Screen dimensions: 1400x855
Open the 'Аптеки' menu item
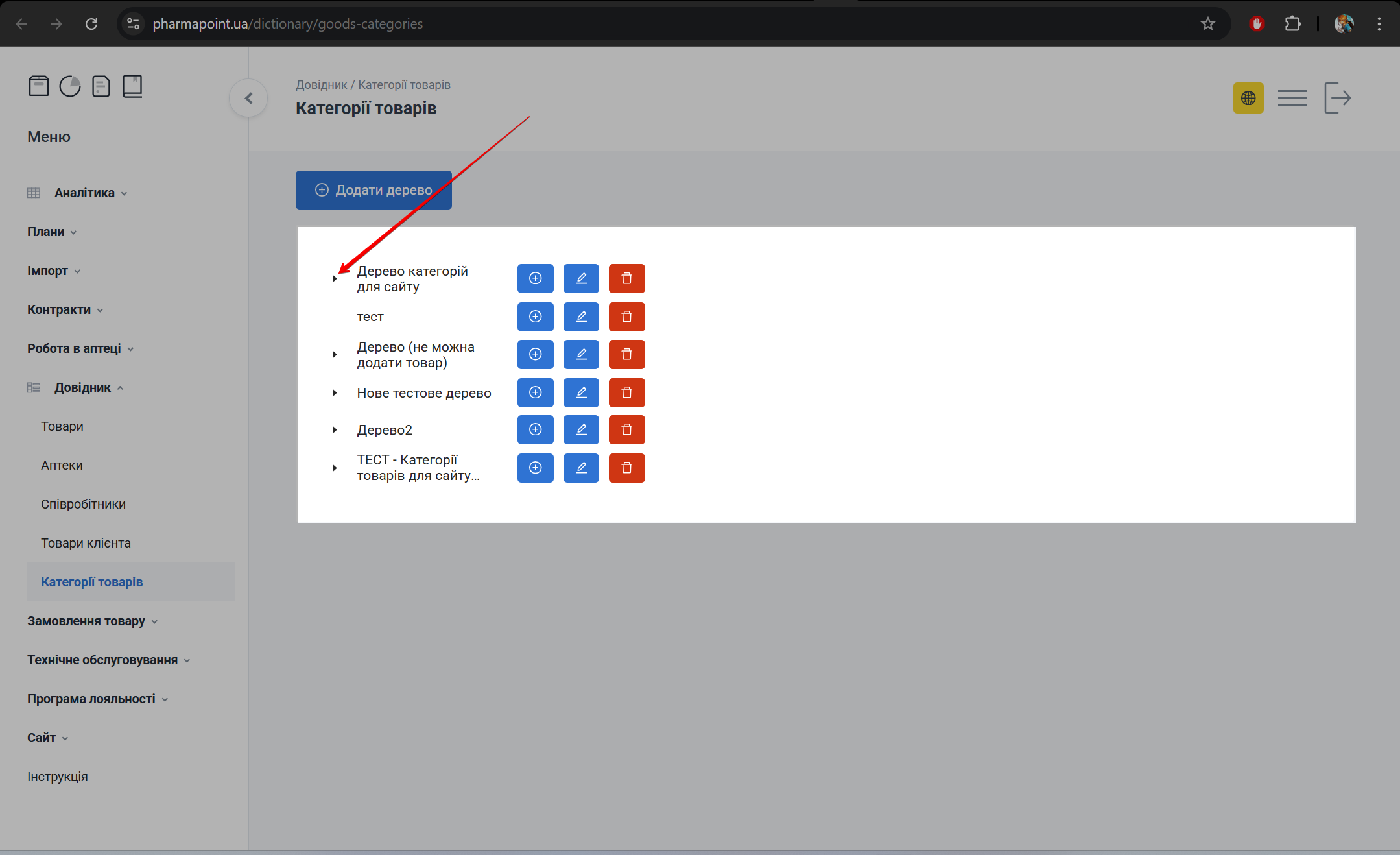(x=62, y=465)
